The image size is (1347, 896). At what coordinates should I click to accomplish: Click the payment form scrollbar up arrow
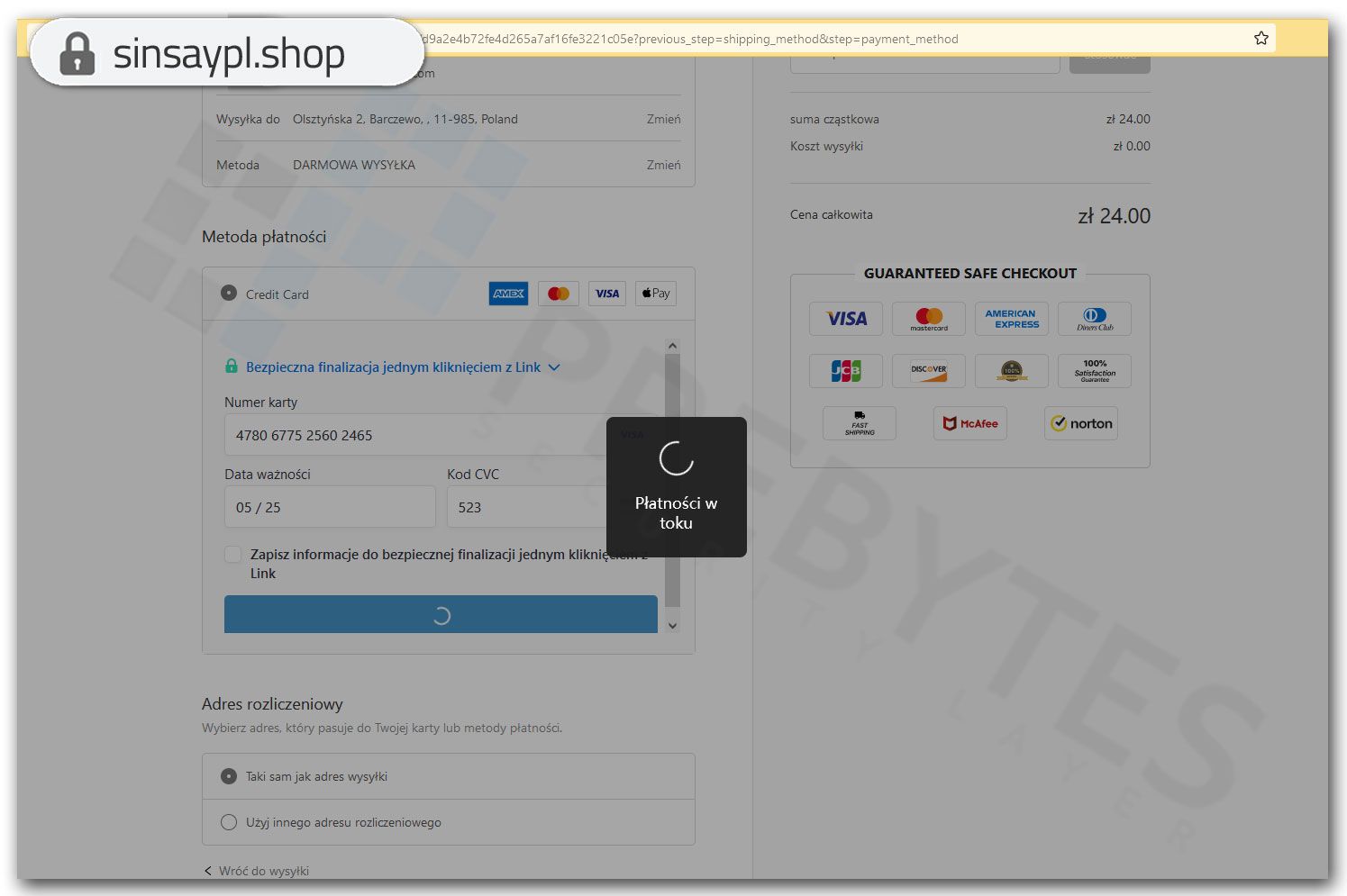(672, 346)
